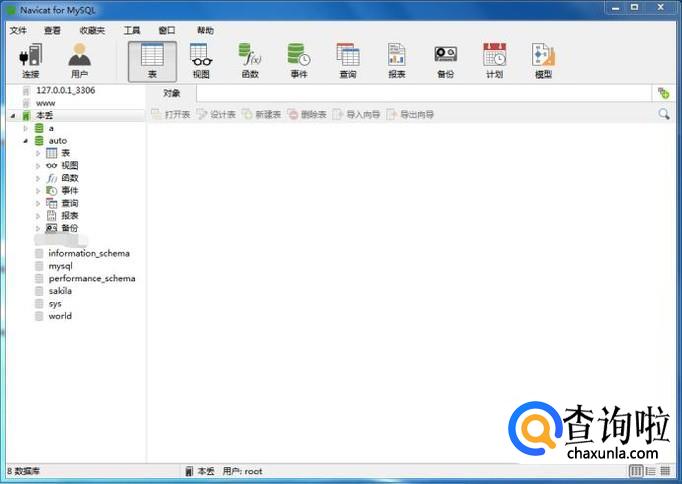Select the www connection

coord(46,103)
